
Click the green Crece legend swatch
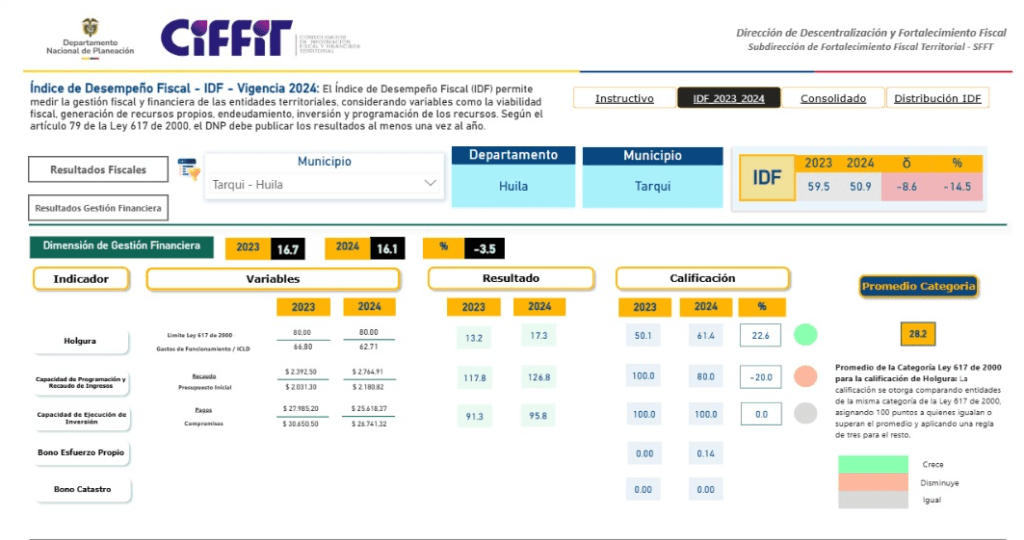click(872, 464)
